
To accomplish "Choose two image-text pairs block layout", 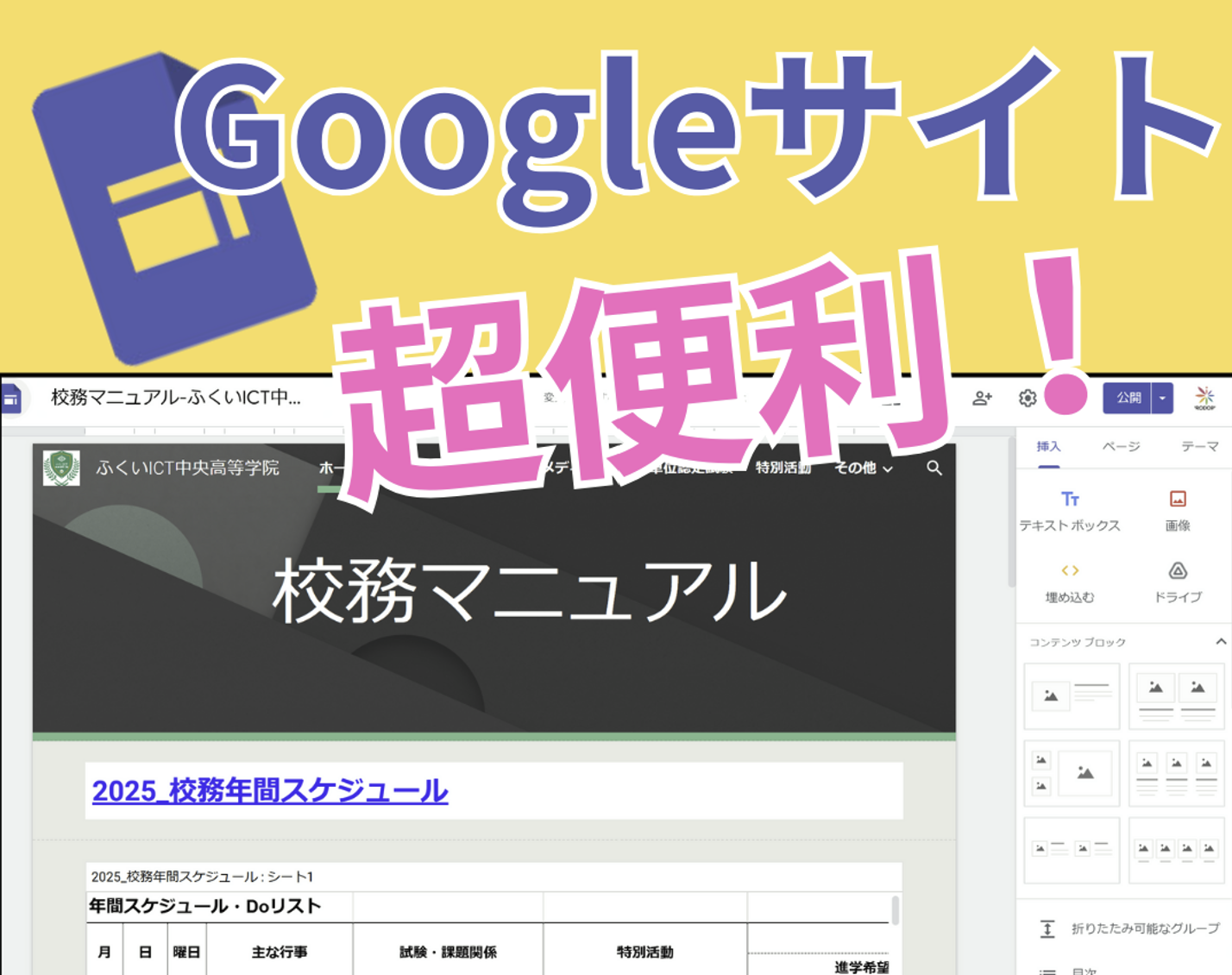I will pos(1072,850).
